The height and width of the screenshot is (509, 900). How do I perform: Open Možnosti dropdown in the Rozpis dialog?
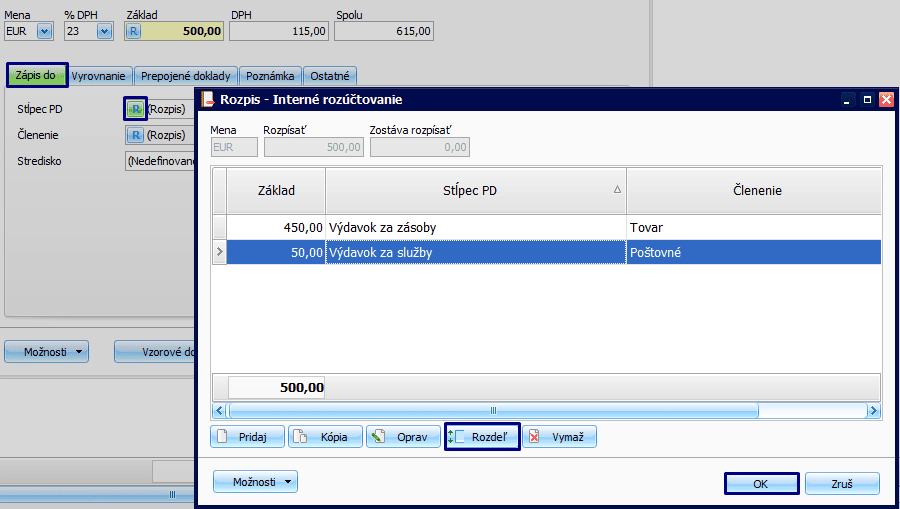coord(255,482)
